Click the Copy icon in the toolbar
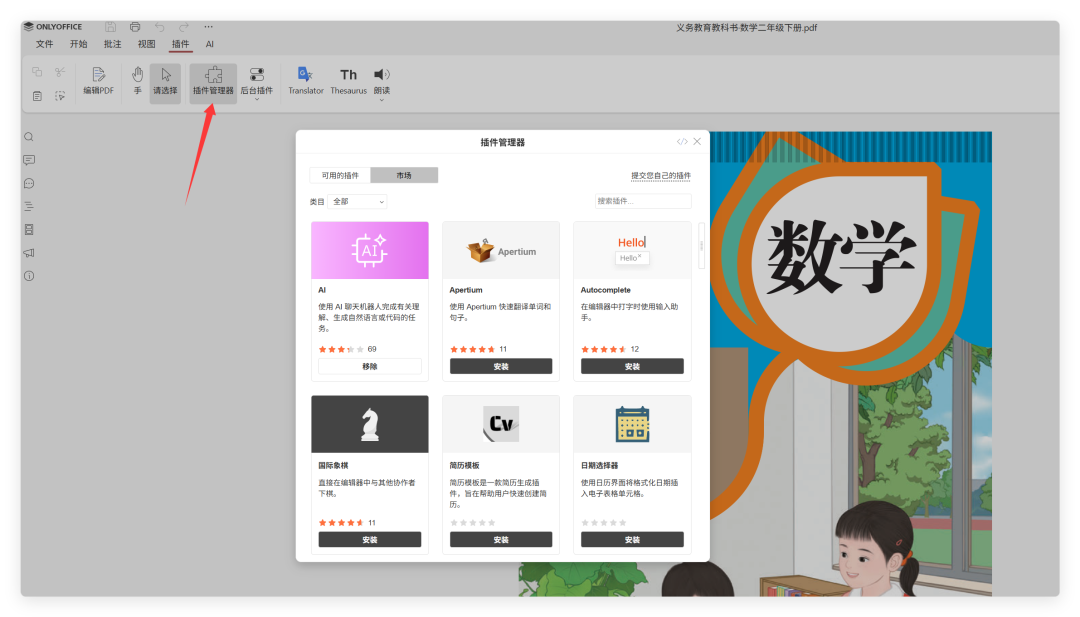Viewport: 1080px width, 617px height. coord(37,72)
